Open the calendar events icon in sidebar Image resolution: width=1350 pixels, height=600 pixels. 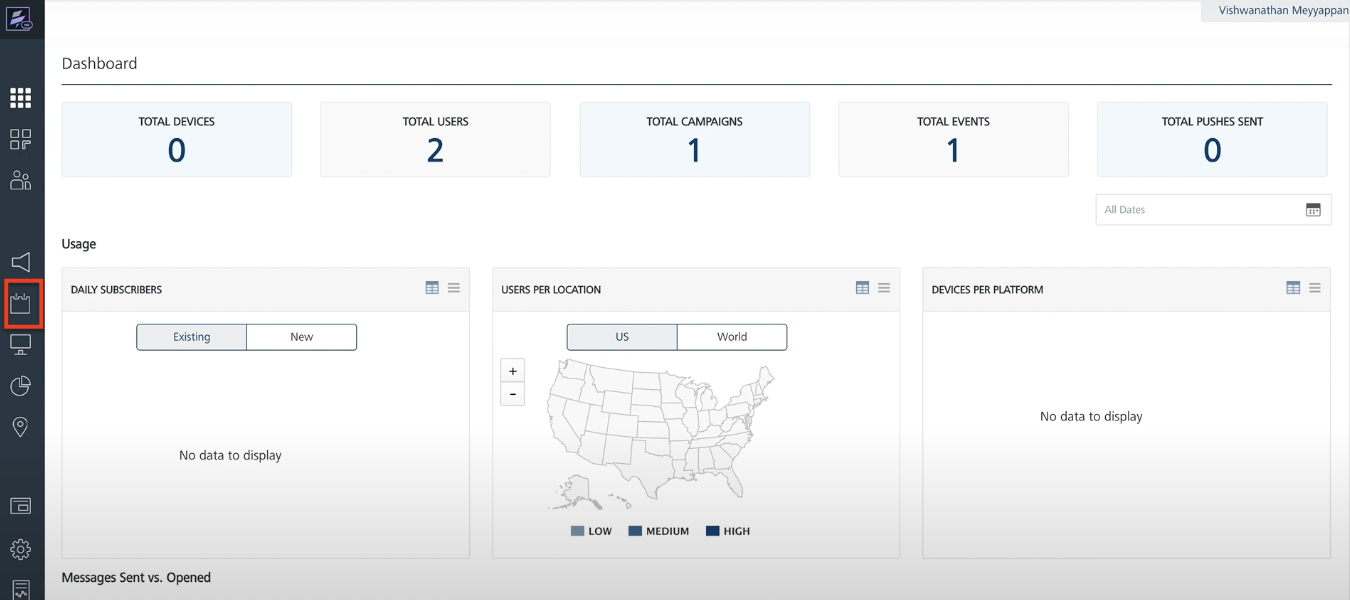pos(20,304)
